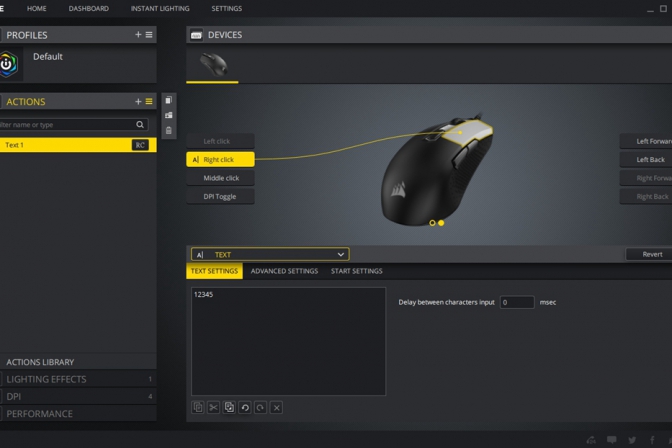Select the Right click mouse button

click(220, 159)
